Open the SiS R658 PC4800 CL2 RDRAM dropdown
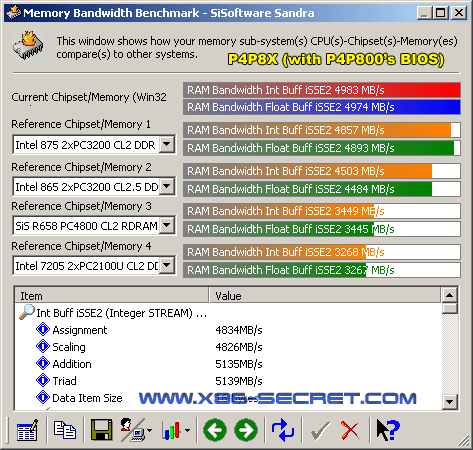The width and height of the screenshot is (473, 450). coord(167,226)
